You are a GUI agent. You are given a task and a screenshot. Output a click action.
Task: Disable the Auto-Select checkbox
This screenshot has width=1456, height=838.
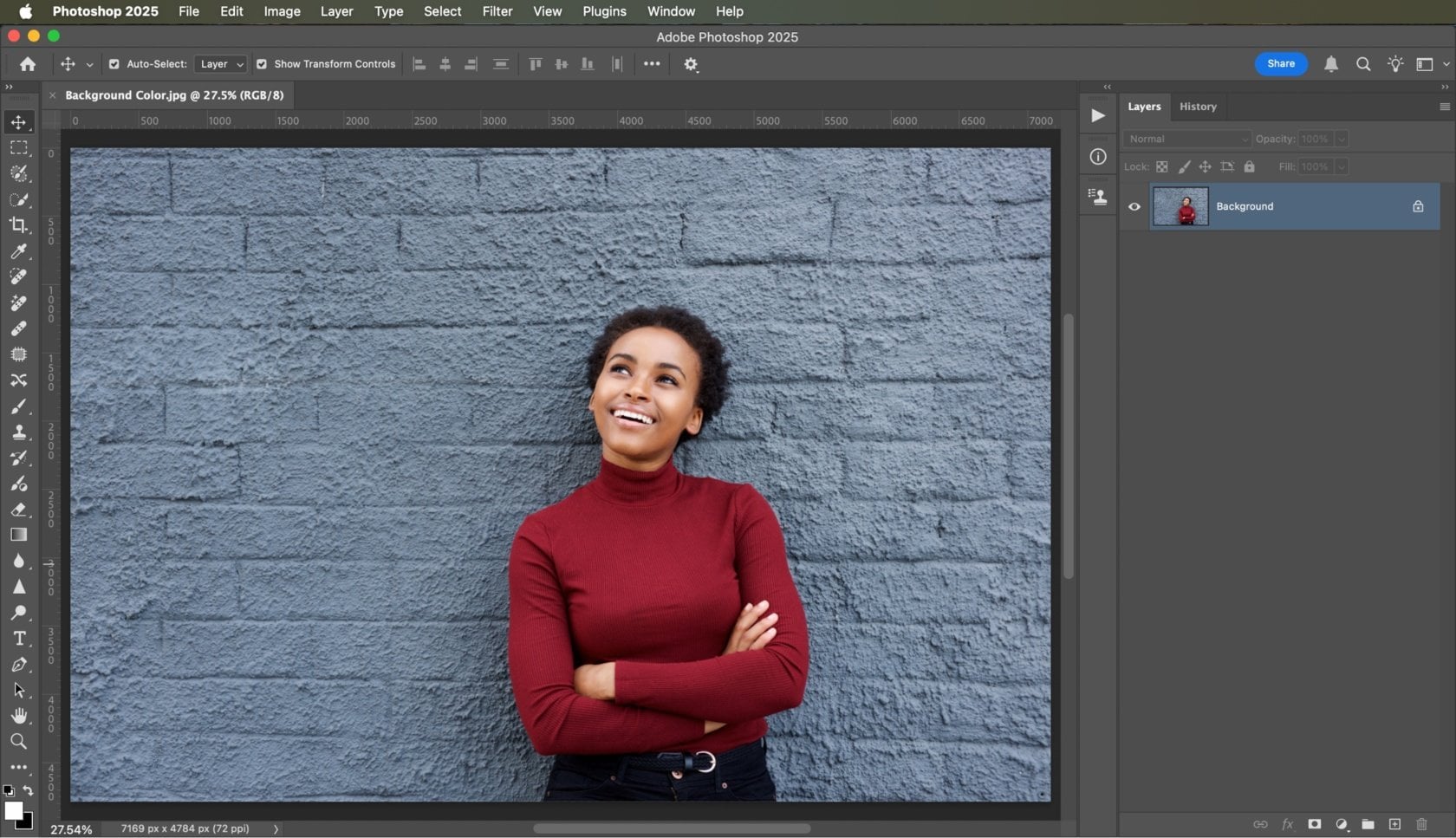113,63
